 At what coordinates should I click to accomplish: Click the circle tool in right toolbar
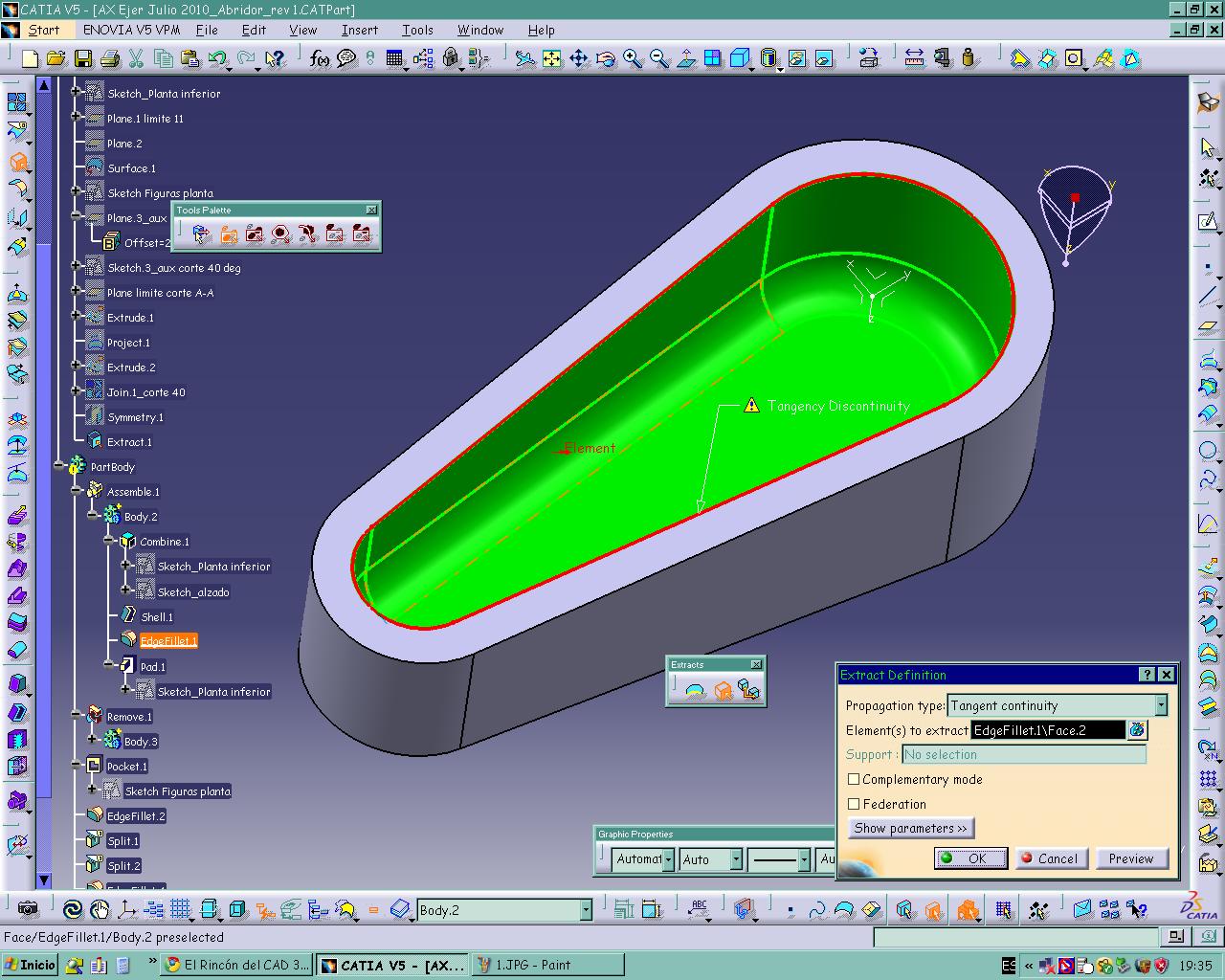(x=1208, y=451)
